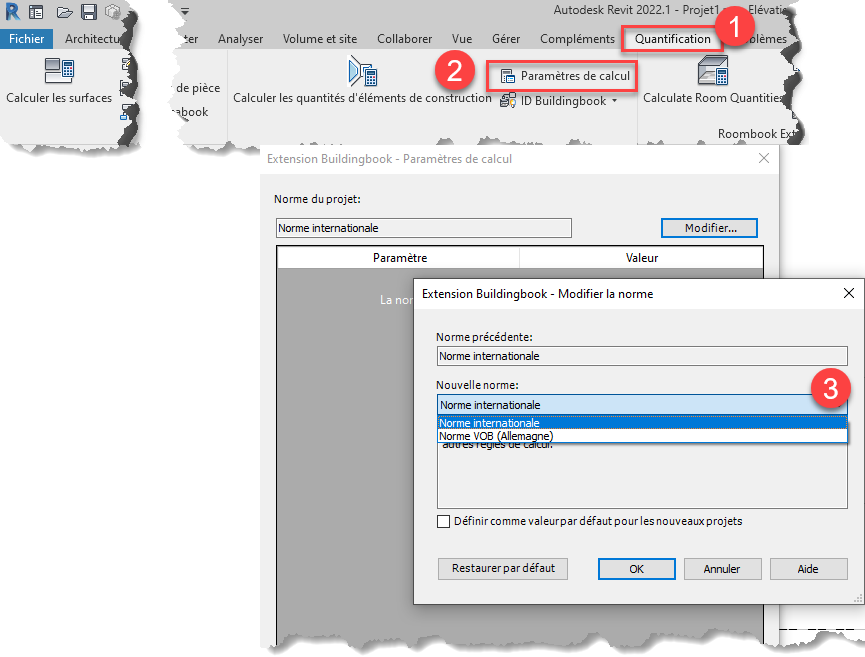
Task: Open Paramètres de calcul tool
Action: [563, 76]
